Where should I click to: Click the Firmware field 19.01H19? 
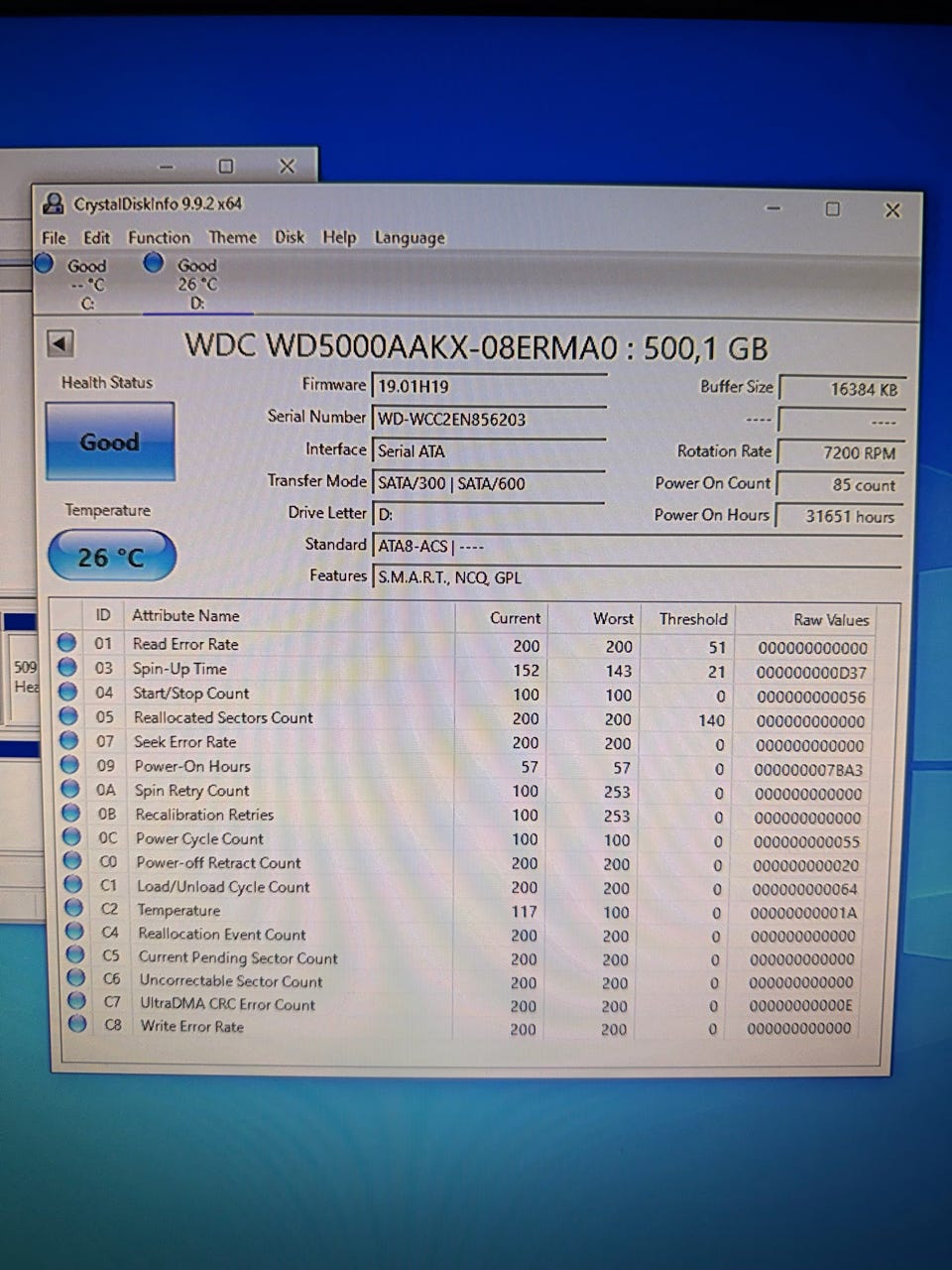pyautogui.click(x=489, y=387)
